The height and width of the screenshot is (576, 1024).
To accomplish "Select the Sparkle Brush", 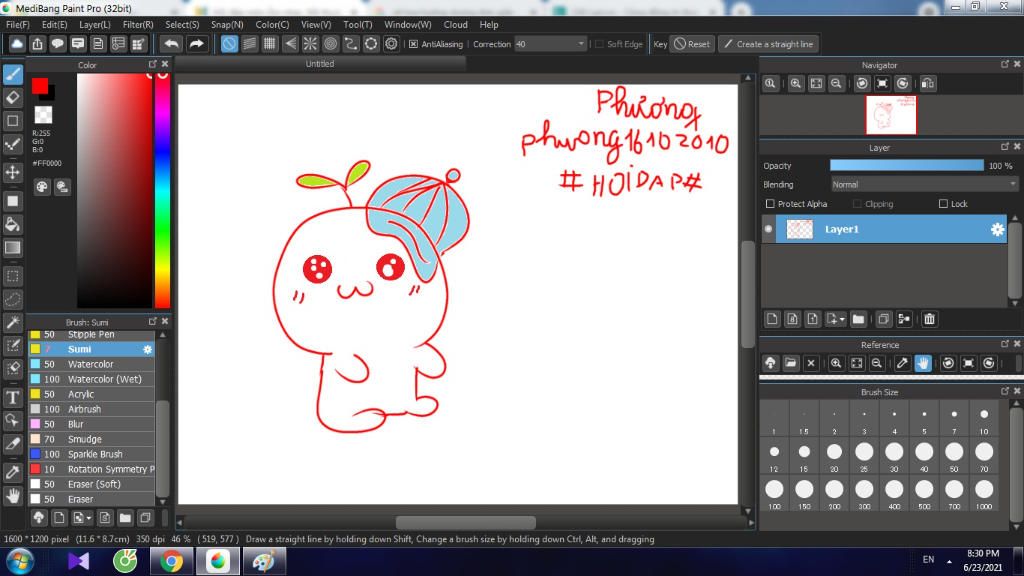I will [x=92, y=454].
